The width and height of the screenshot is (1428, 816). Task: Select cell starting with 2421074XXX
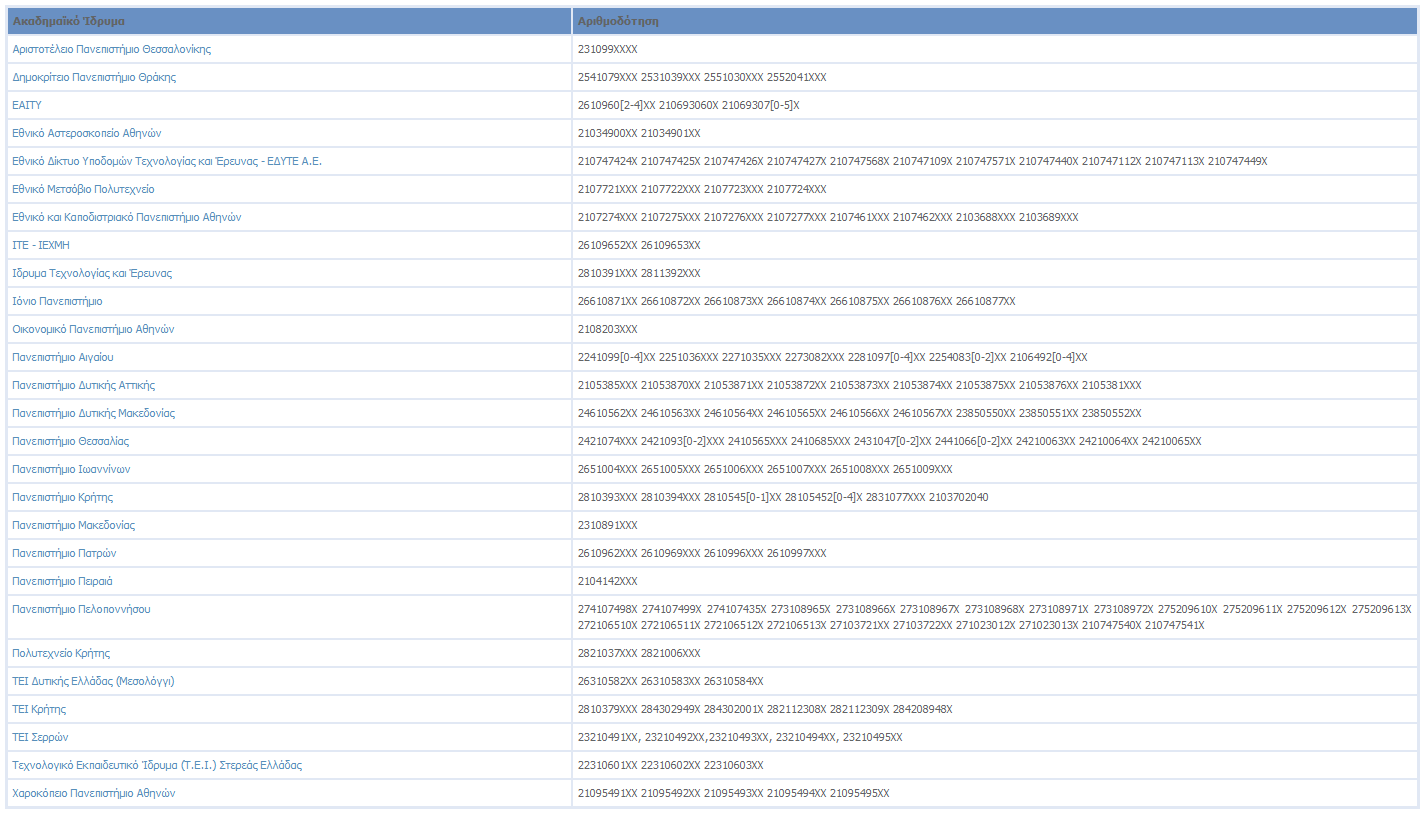tap(995, 441)
